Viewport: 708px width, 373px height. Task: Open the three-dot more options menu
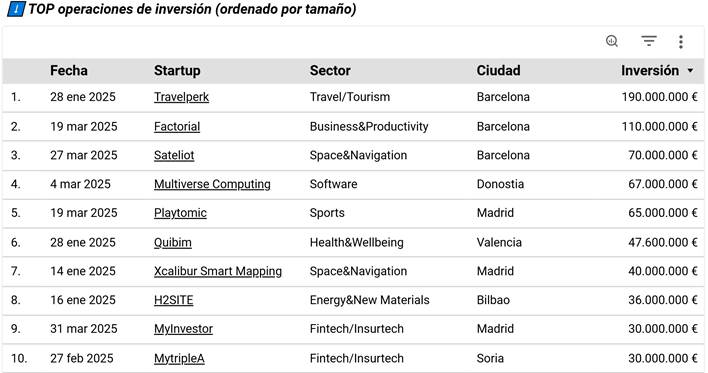point(680,42)
